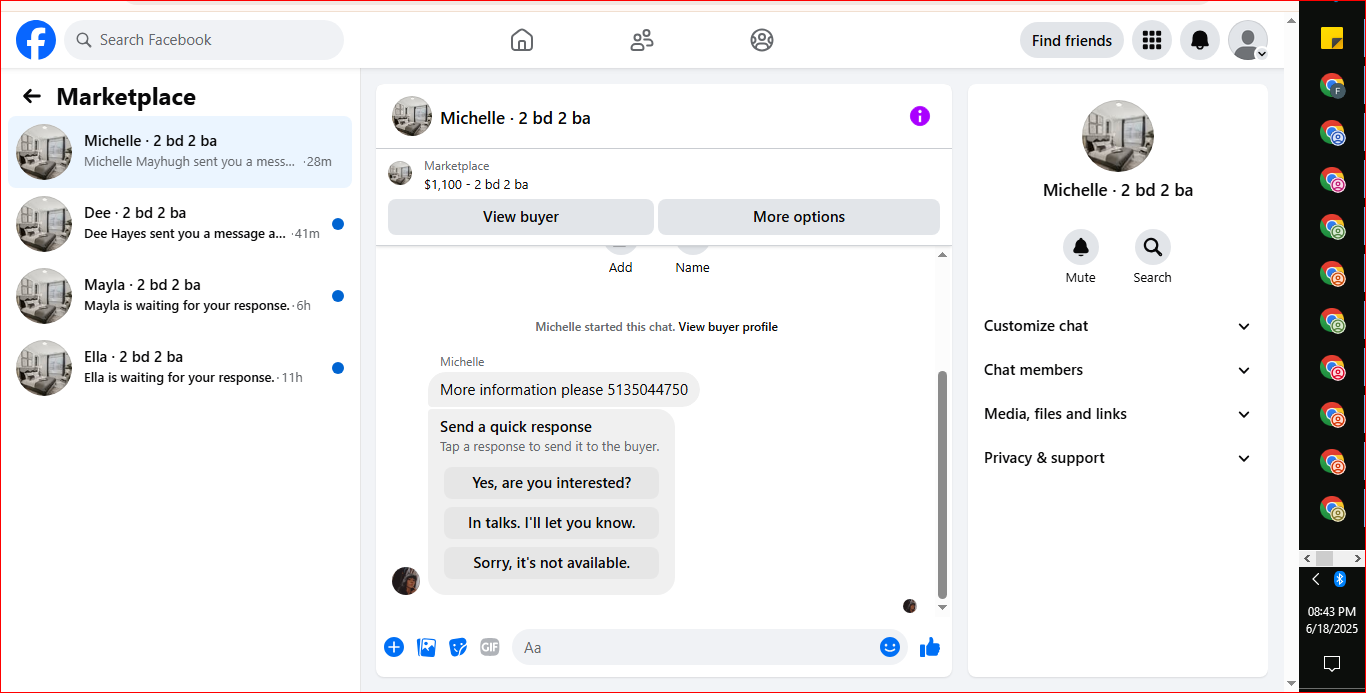Click the listing thumbnail beside Marketplace label
This screenshot has height=693, width=1366.
click(400, 173)
